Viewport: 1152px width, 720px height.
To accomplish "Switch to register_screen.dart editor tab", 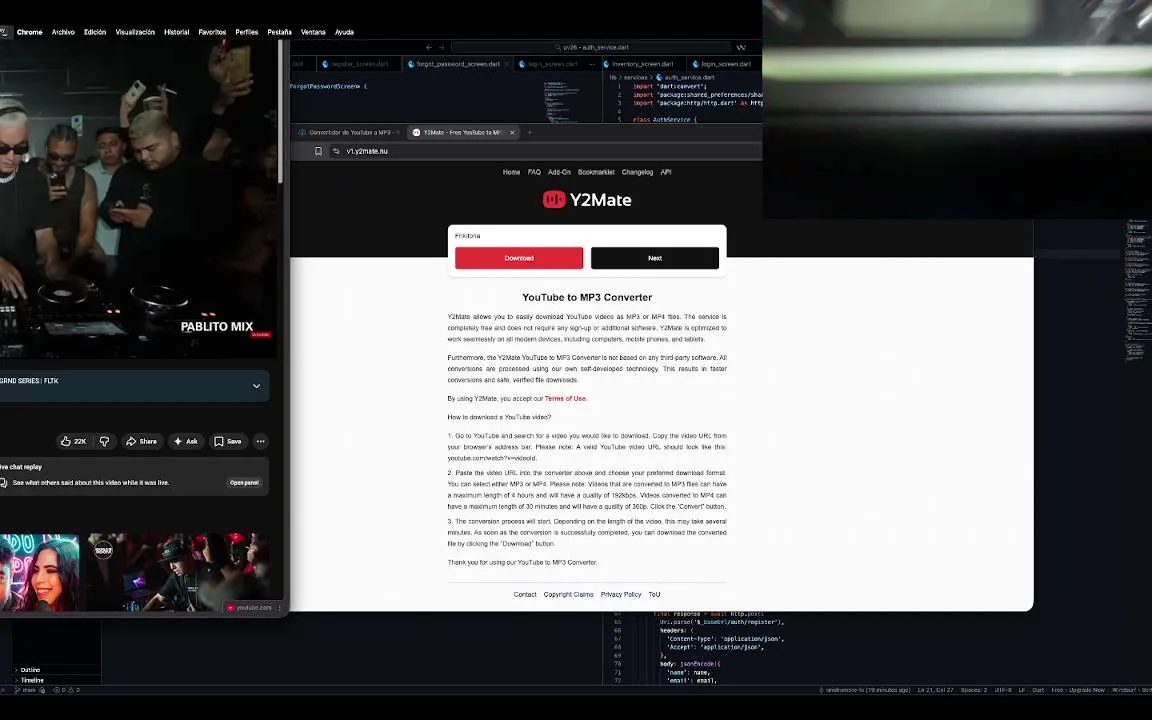I will (359, 64).
